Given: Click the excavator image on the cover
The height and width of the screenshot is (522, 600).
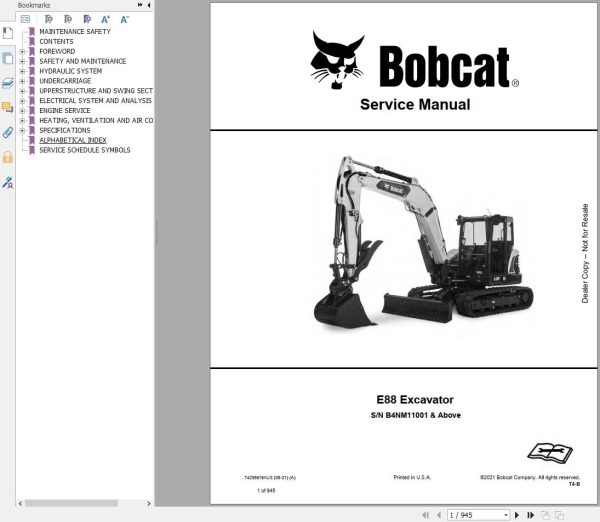Looking at the screenshot, I should [x=424, y=242].
